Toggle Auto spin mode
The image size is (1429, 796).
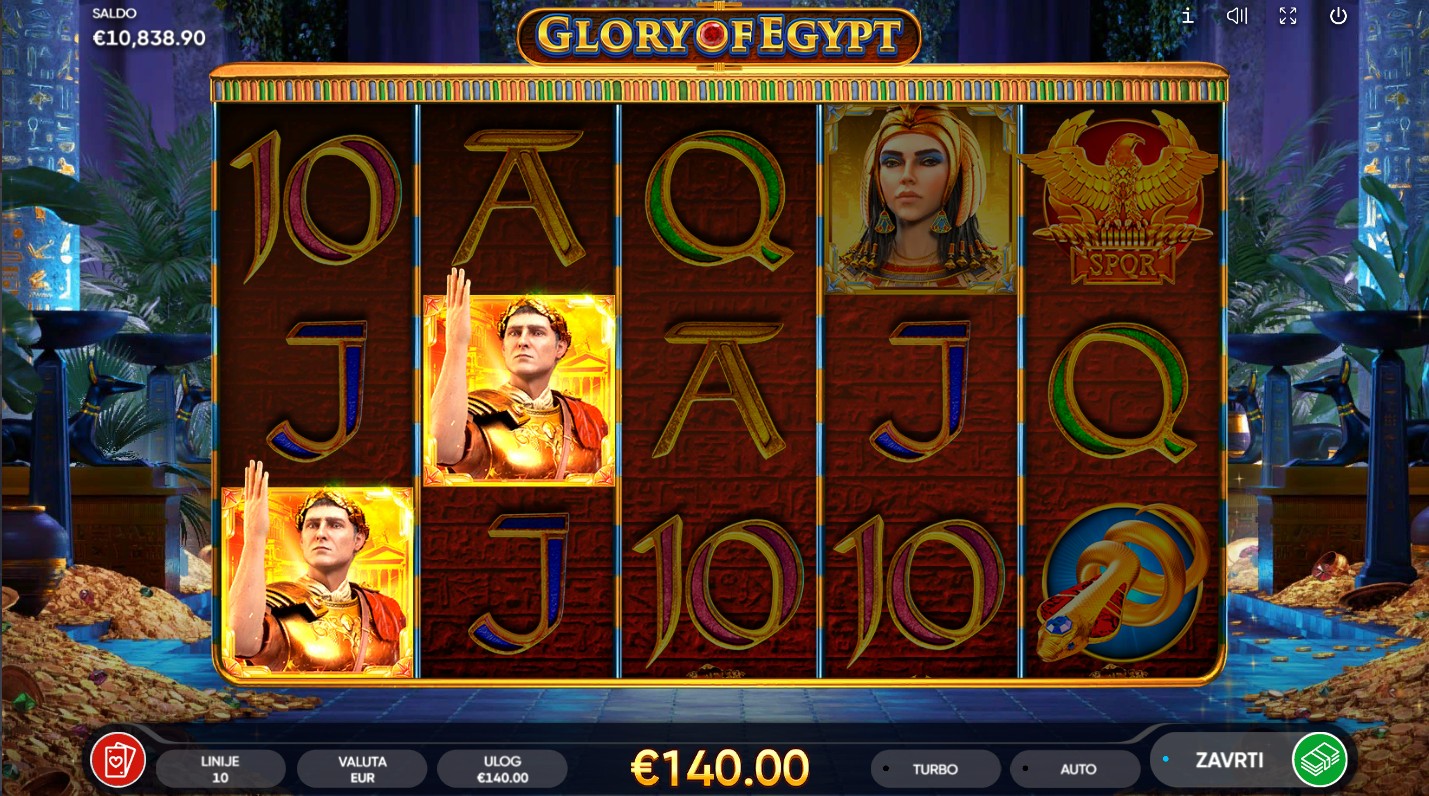tap(1075, 769)
